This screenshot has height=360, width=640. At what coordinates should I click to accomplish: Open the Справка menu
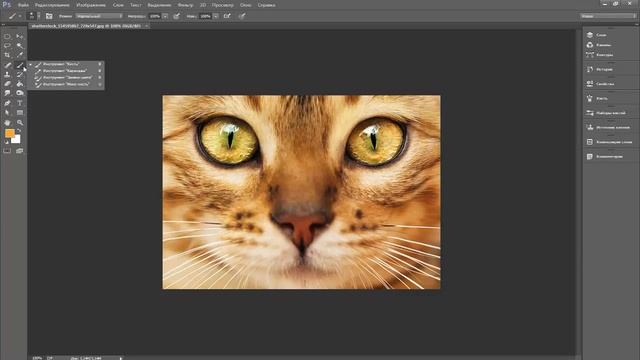click(267, 5)
